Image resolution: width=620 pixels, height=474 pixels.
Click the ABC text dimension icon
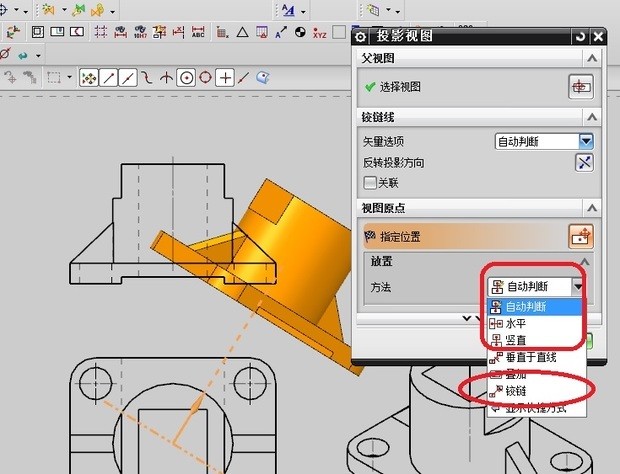click(198, 32)
